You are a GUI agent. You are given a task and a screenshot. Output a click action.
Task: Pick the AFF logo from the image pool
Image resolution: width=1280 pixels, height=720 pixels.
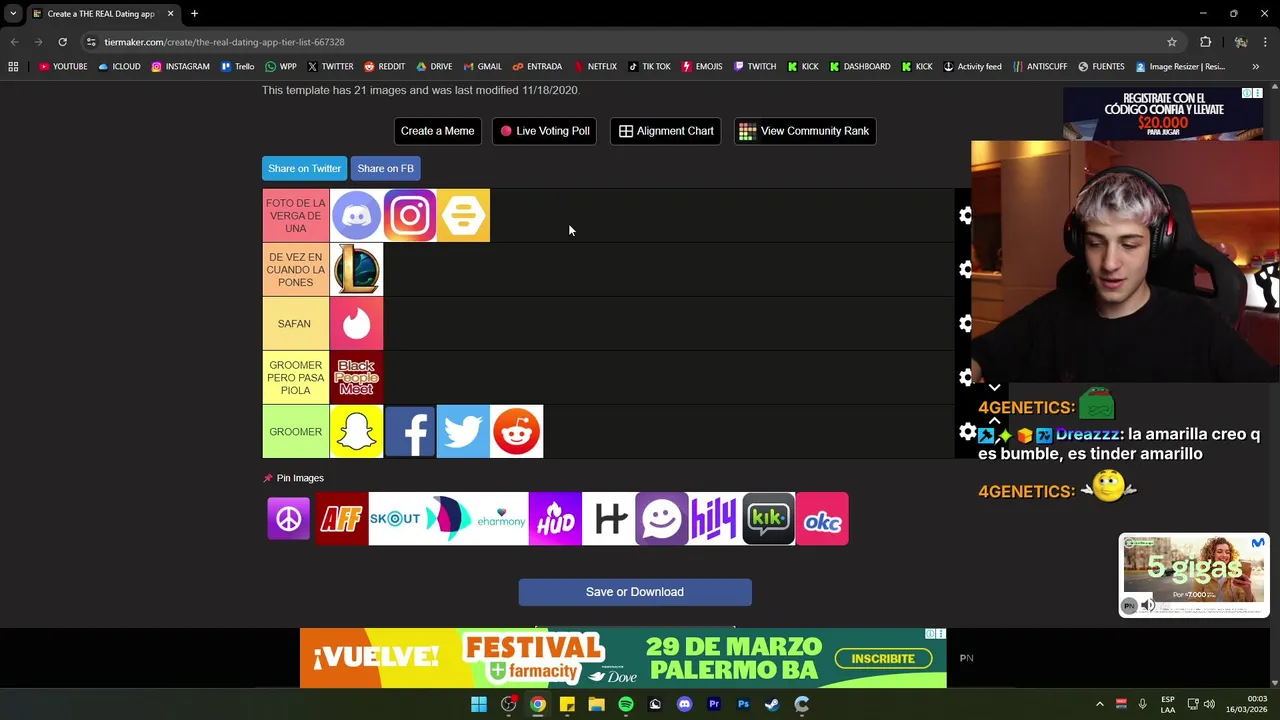342,519
